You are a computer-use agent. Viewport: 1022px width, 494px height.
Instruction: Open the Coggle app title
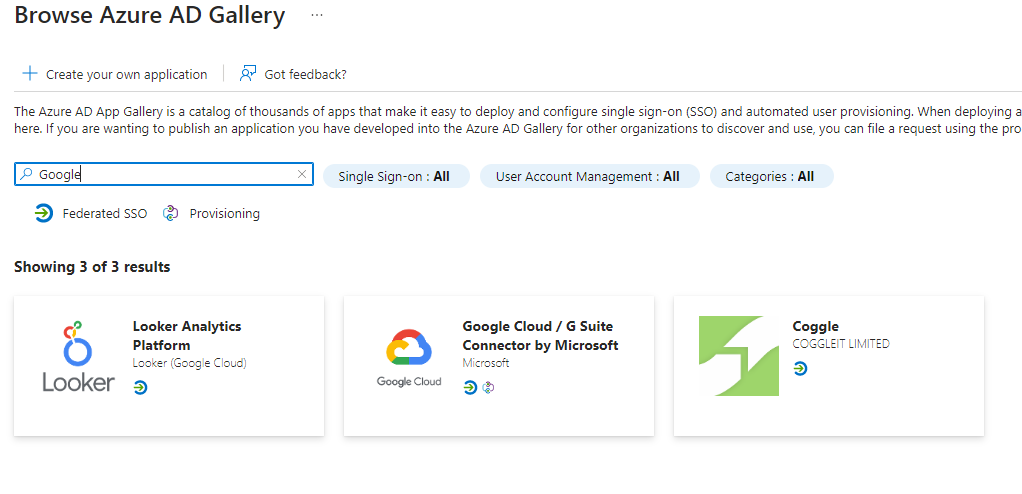(x=815, y=326)
